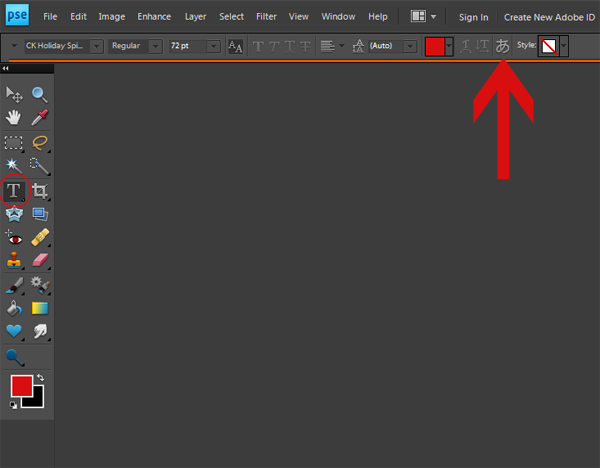Show Asian text options
600x468 pixels.
(x=502, y=46)
